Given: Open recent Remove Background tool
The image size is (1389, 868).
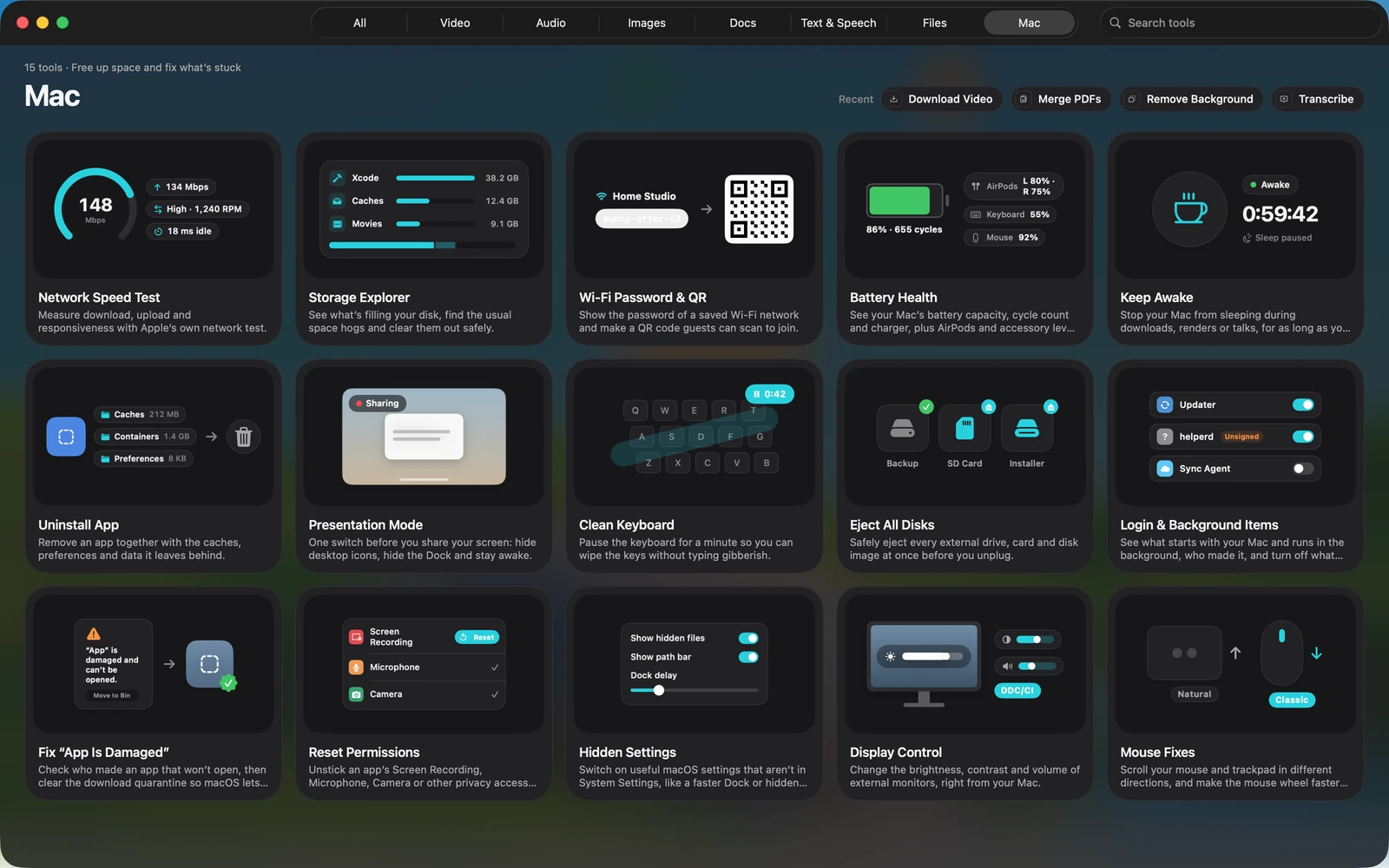Looking at the screenshot, I should click(1191, 99).
